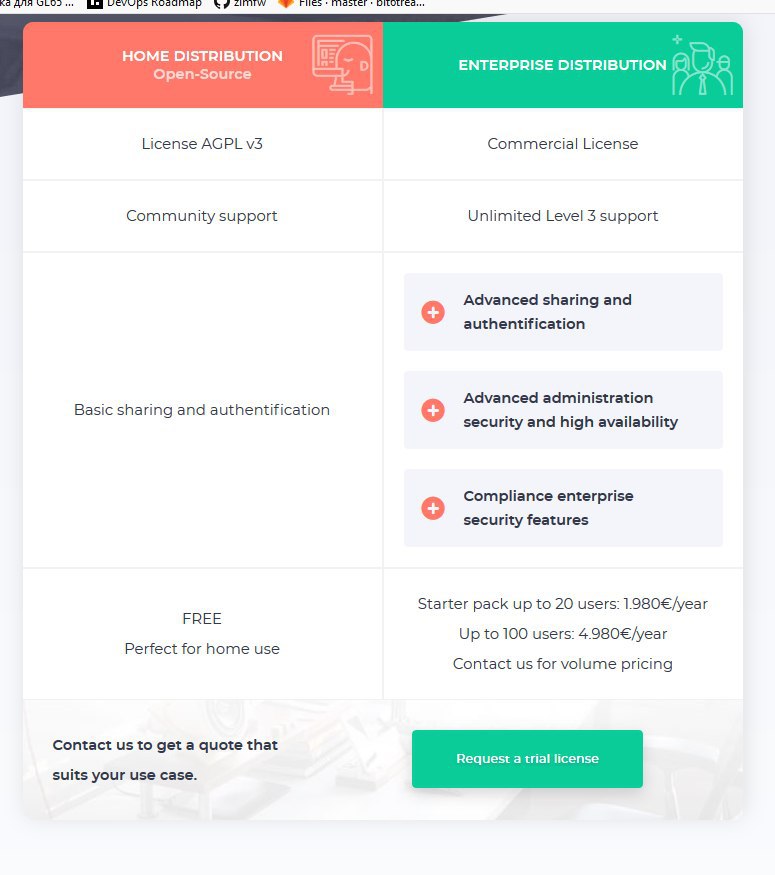This screenshot has width=775, height=875.
Task: Click plus icon beside Advanced administration security
Action: (x=433, y=410)
